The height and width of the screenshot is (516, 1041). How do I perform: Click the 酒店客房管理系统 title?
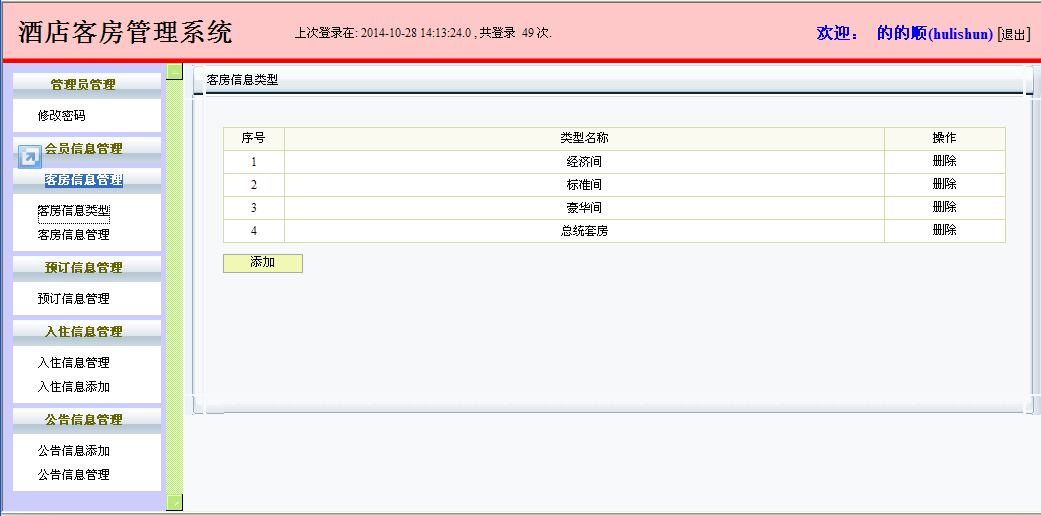tap(125, 32)
